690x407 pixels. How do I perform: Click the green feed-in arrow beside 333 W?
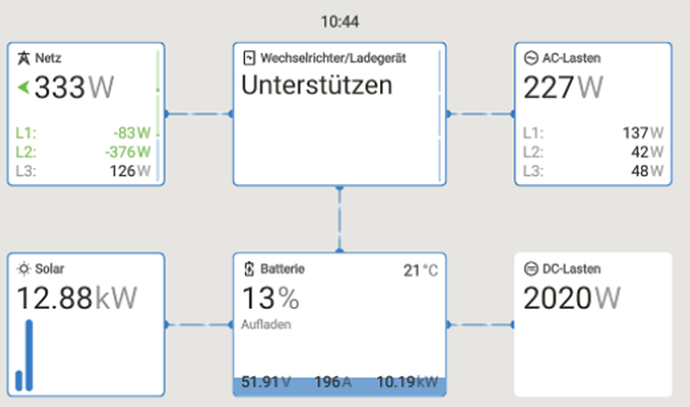coord(23,87)
